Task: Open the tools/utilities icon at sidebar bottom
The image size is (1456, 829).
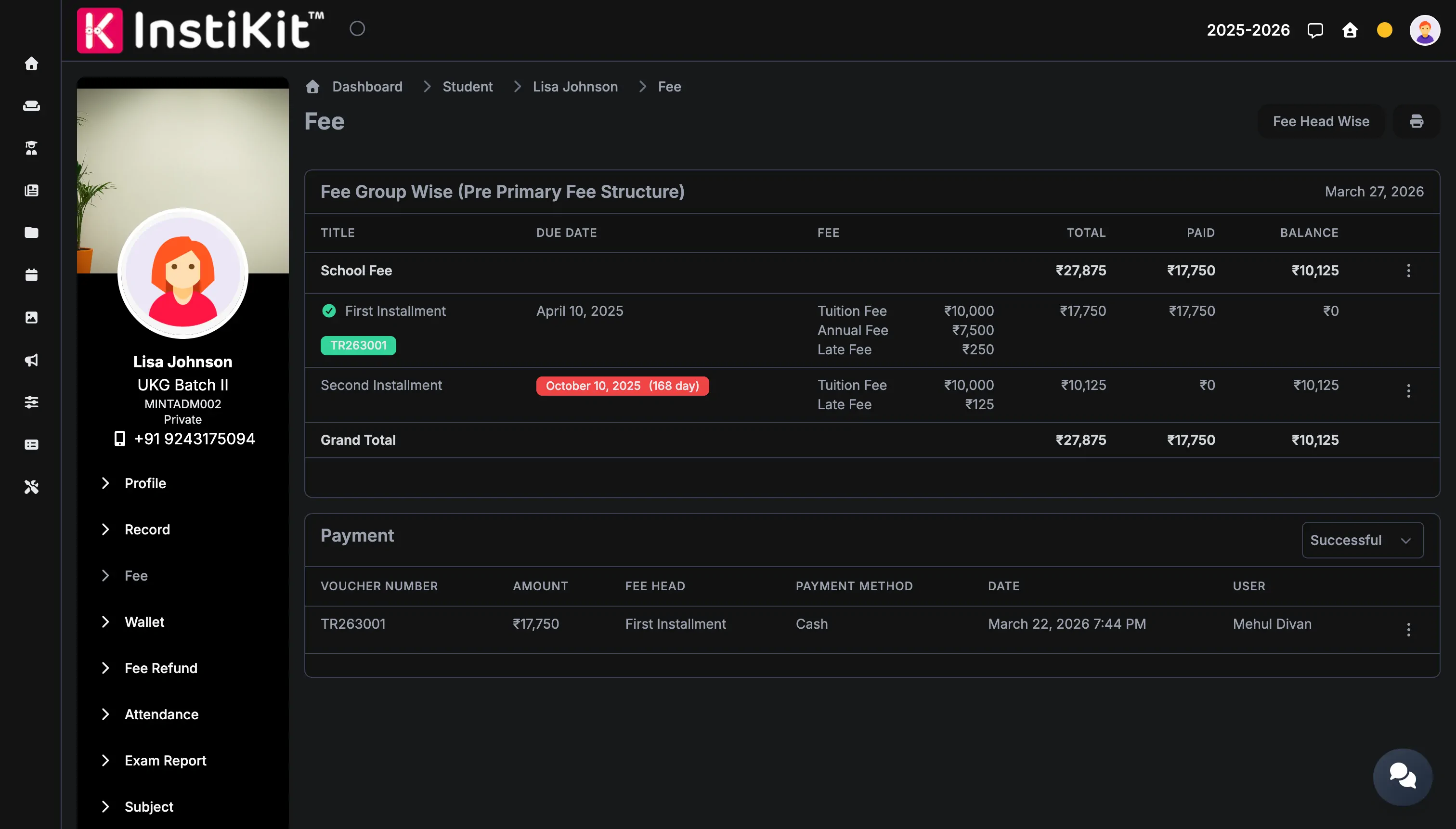Action: coord(31,487)
